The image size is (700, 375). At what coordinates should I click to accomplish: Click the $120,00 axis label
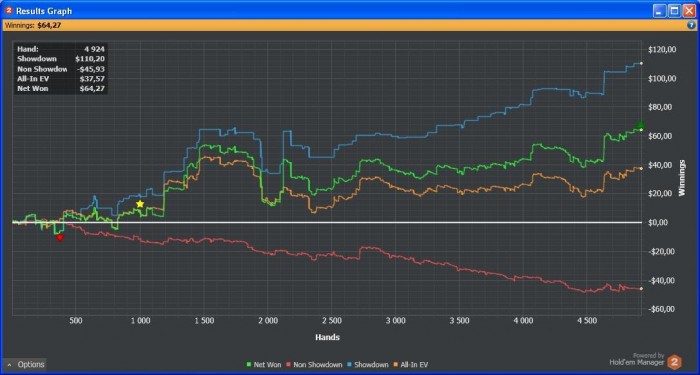tap(662, 50)
